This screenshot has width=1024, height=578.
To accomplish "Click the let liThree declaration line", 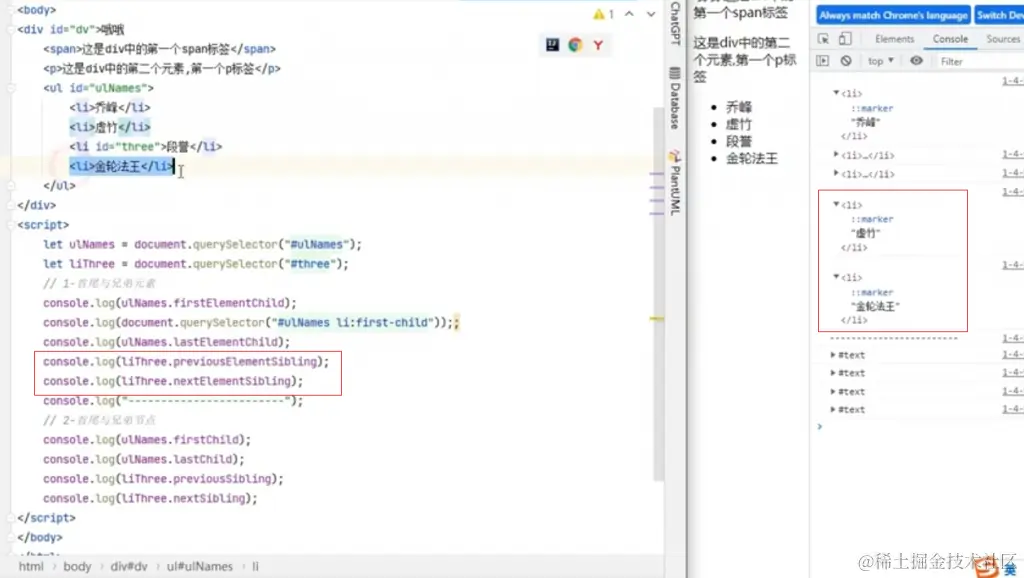I will tap(196, 264).
